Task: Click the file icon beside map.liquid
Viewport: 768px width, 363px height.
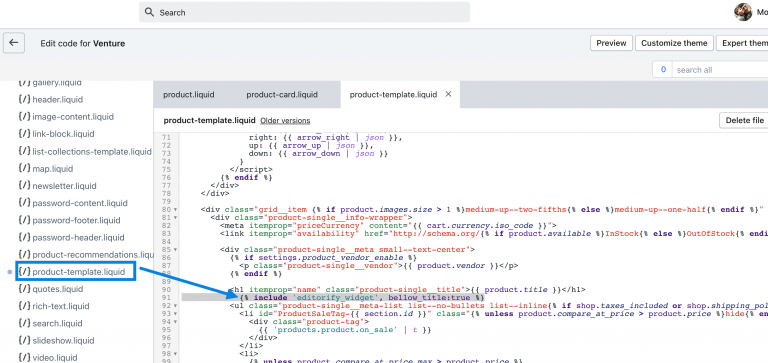Action: (24, 169)
